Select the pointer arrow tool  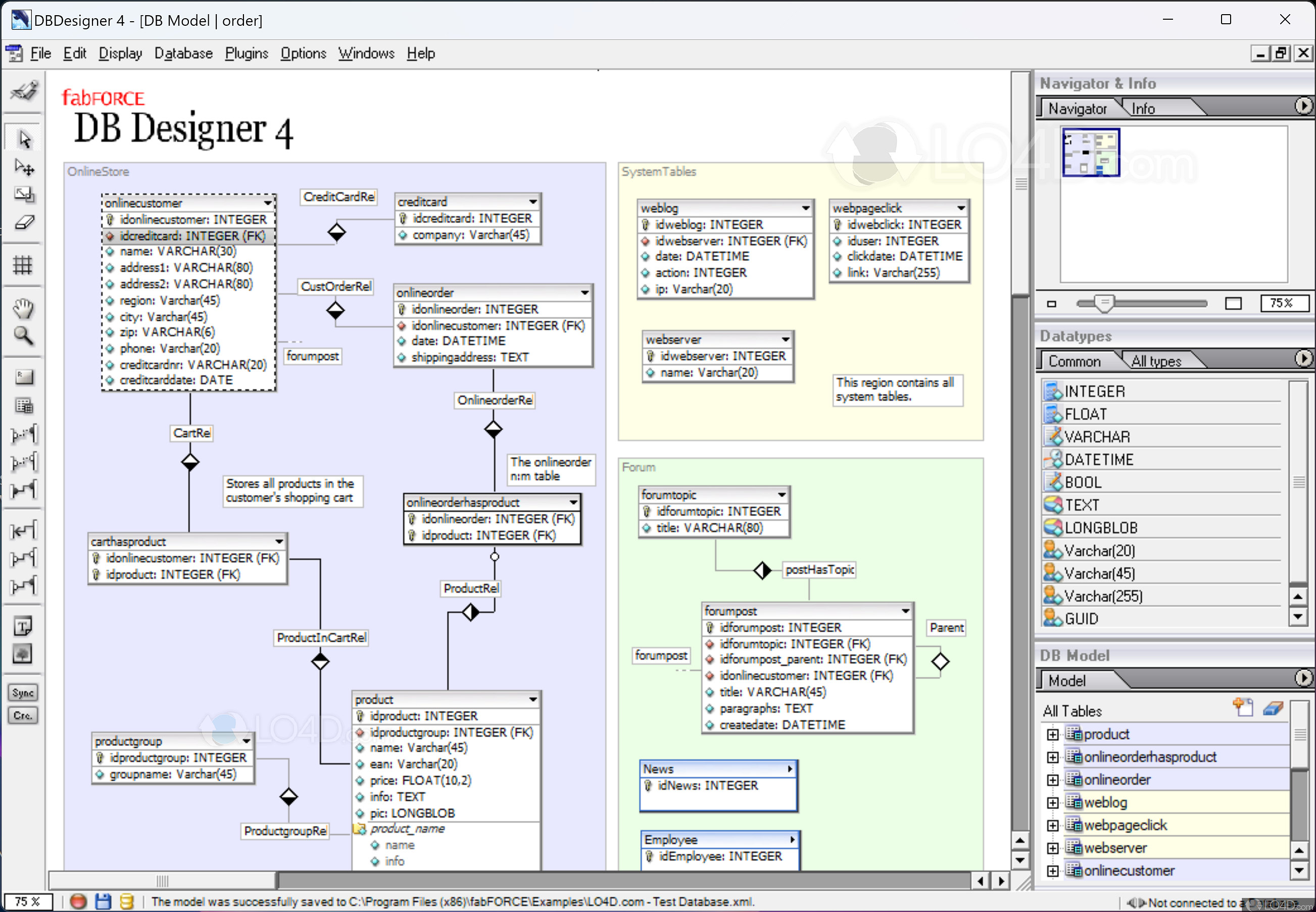(24, 139)
